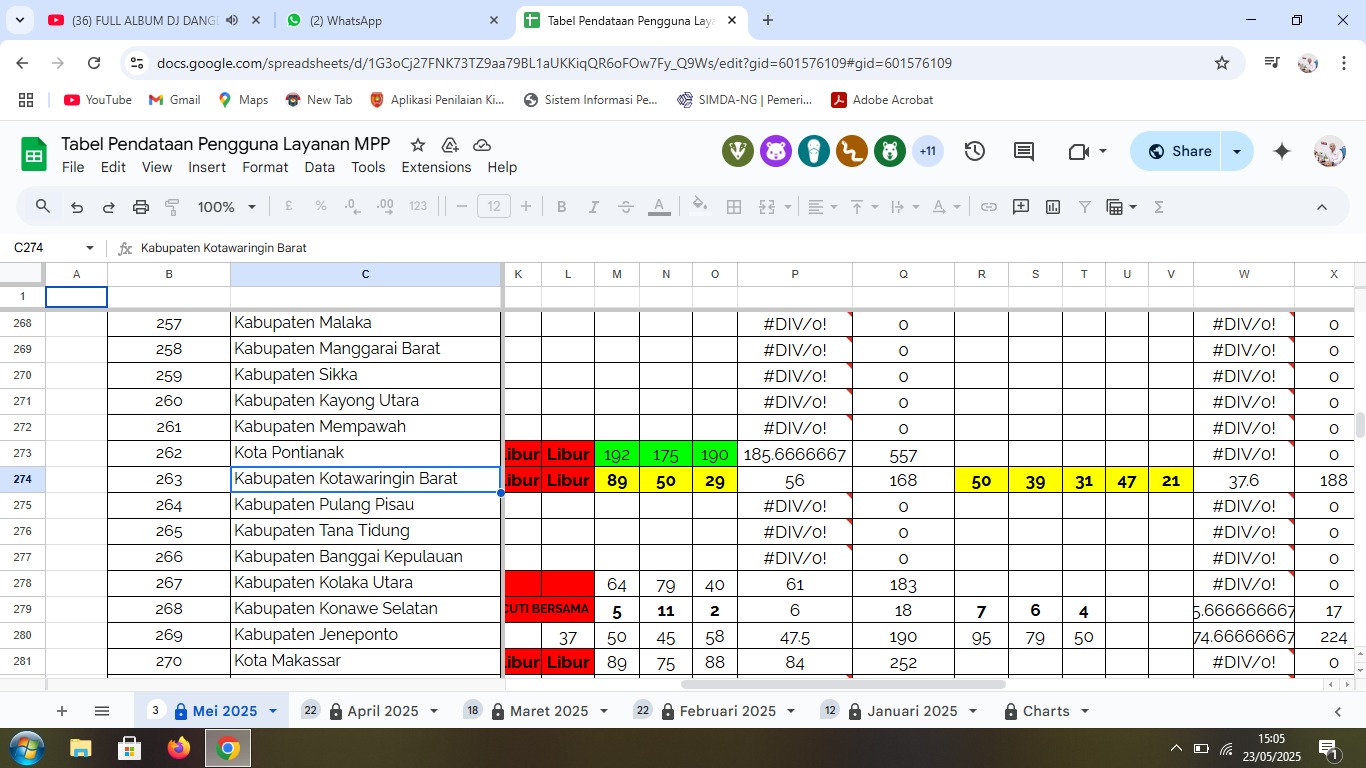The image size is (1366, 768).
Task: Open the fill colour picker
Action: tap(700, 207)
